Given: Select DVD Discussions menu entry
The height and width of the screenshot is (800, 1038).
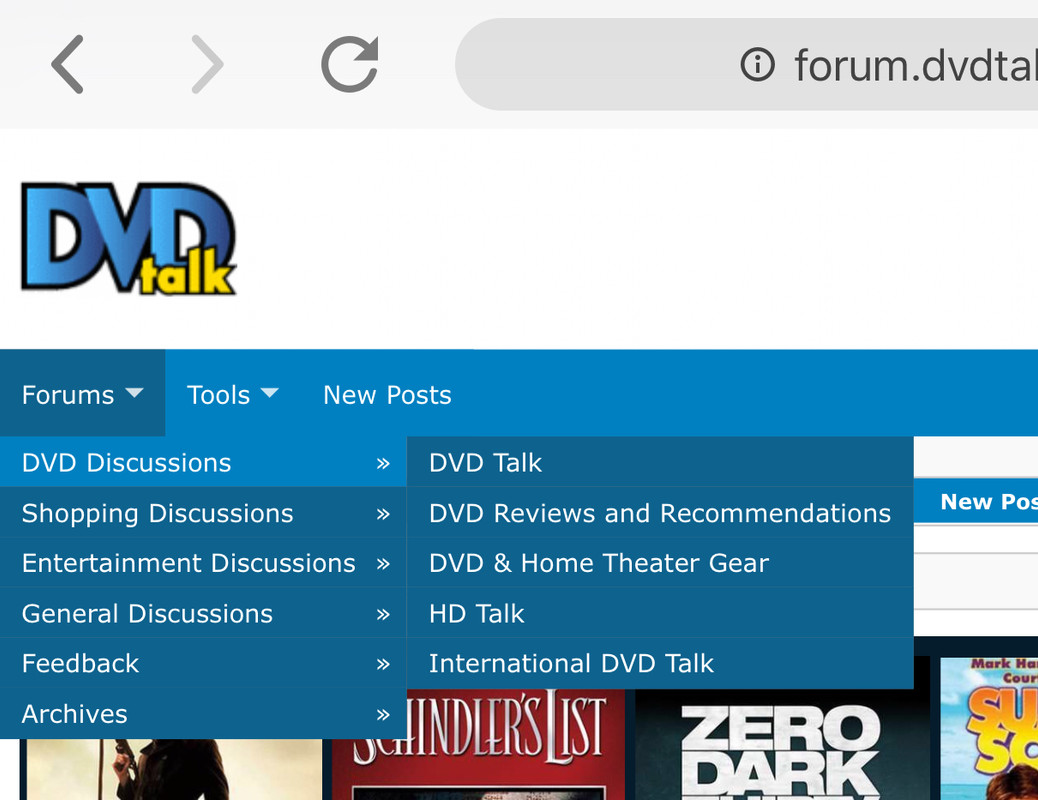Looking at the screenshot, I should pos(203,462).
